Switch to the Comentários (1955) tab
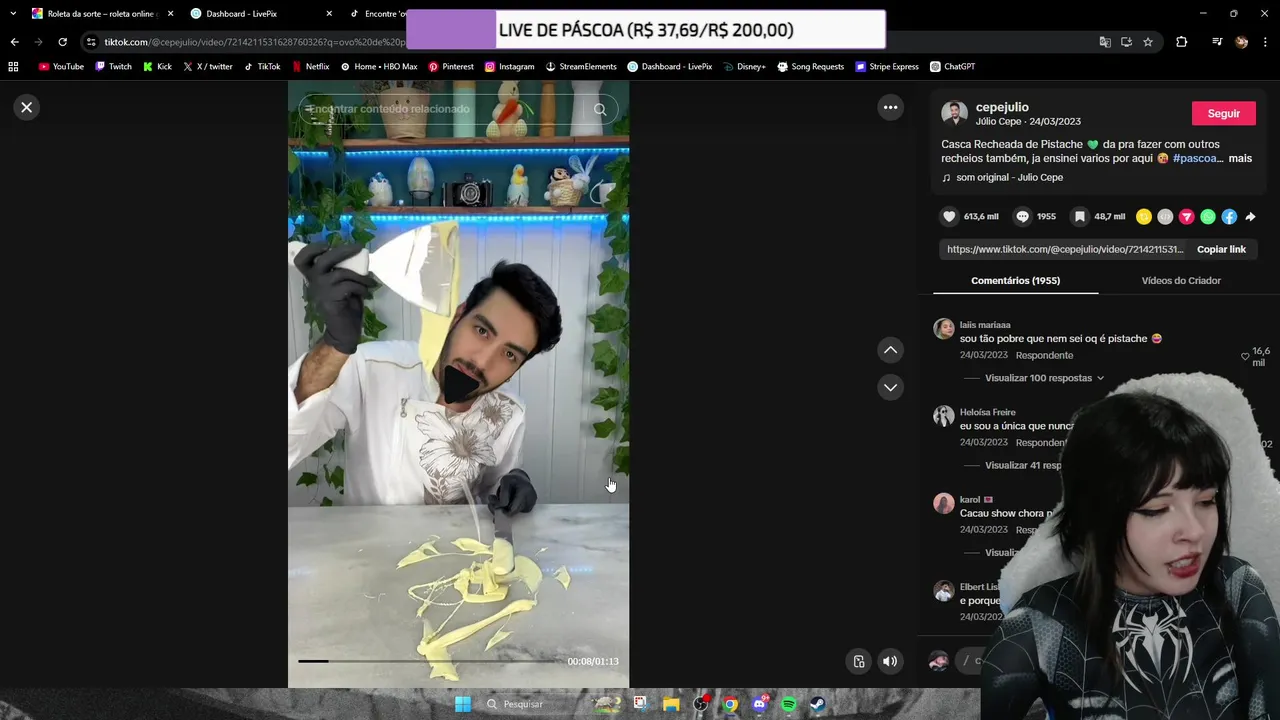The width and height of the screenshot is (1280, 720). coord(1015,280)
